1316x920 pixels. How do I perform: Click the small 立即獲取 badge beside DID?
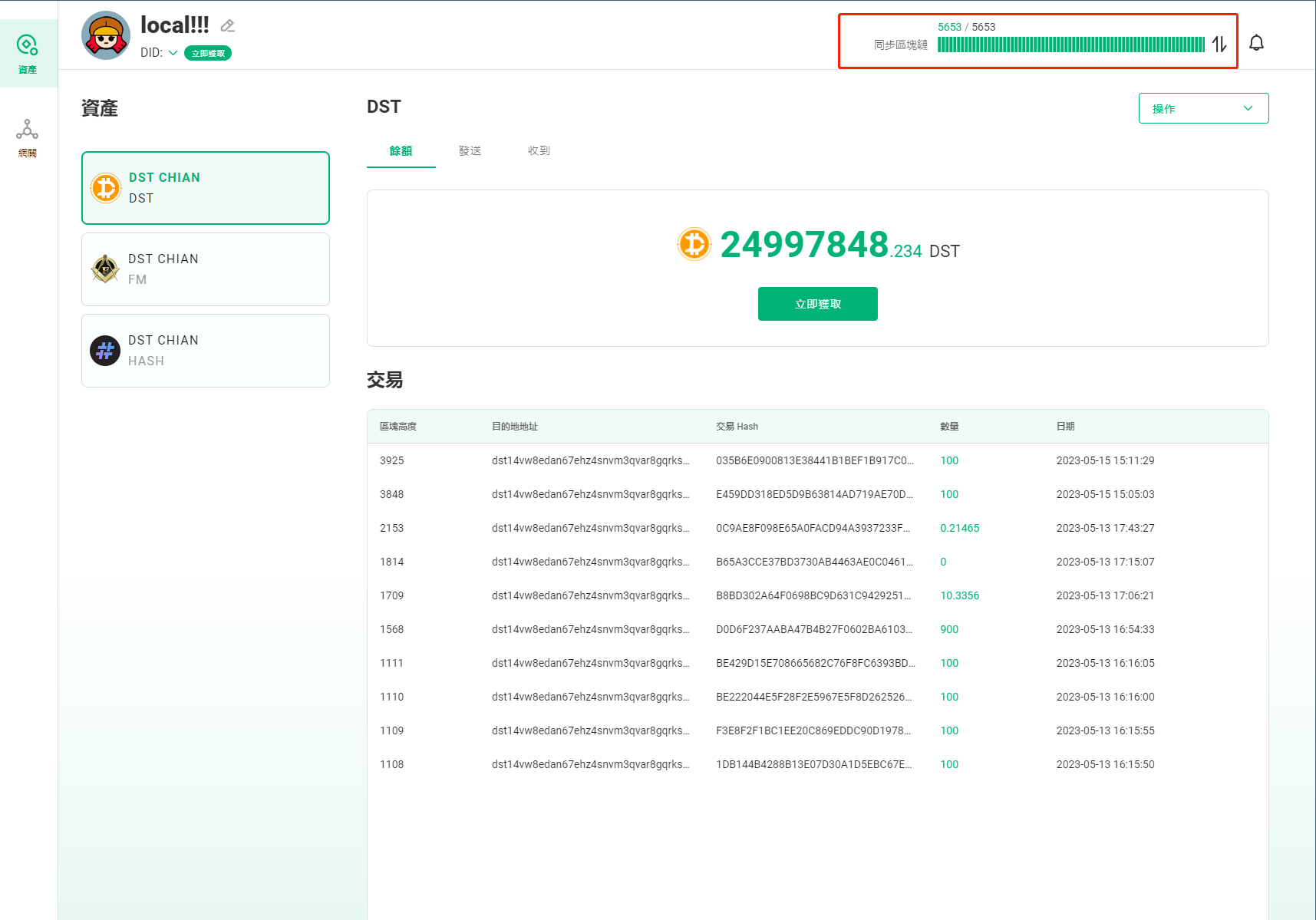[208, 53]
